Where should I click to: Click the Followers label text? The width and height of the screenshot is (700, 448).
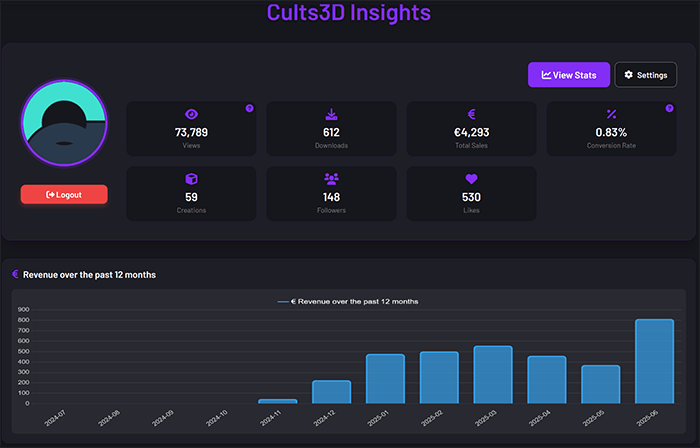(x=331, y=210)
